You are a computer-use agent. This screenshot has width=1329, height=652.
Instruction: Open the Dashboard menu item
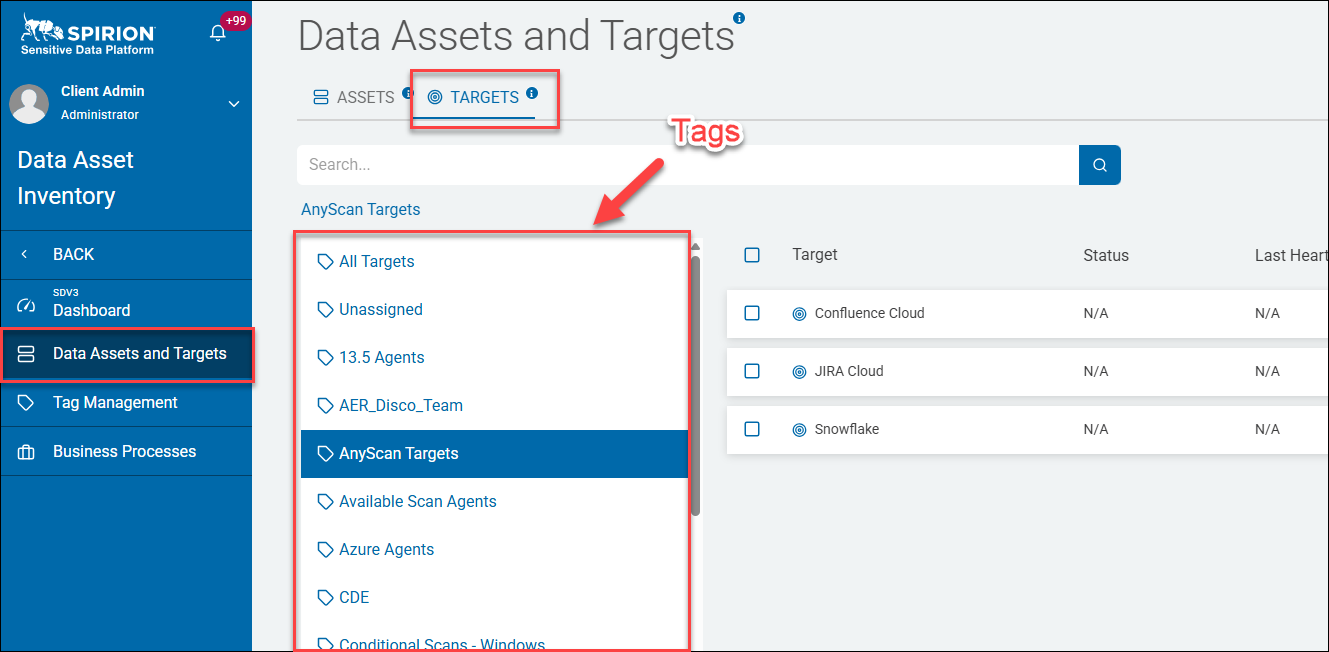coord(126,304)
